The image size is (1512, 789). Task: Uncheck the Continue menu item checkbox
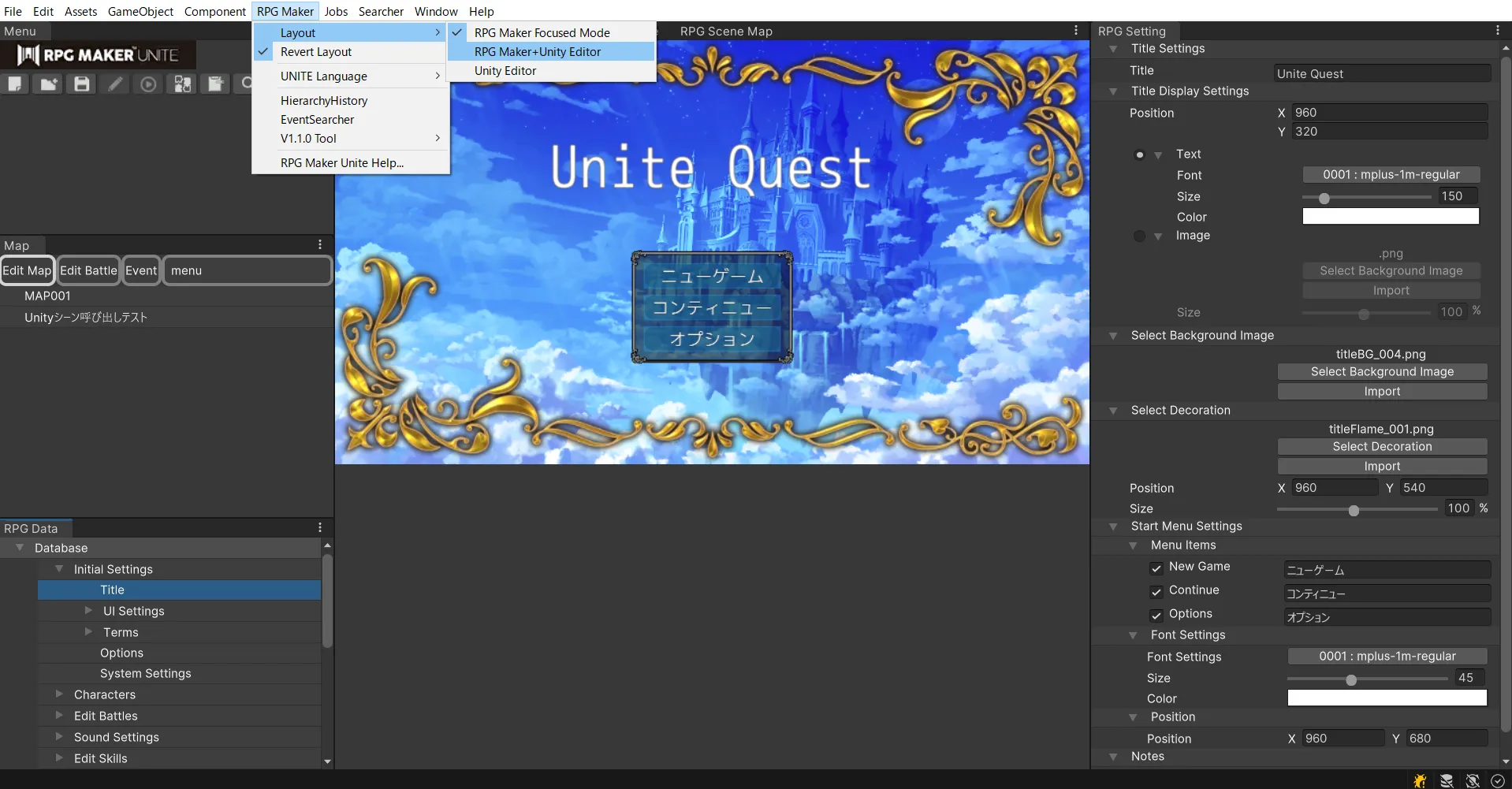[x=1156, y=591]
